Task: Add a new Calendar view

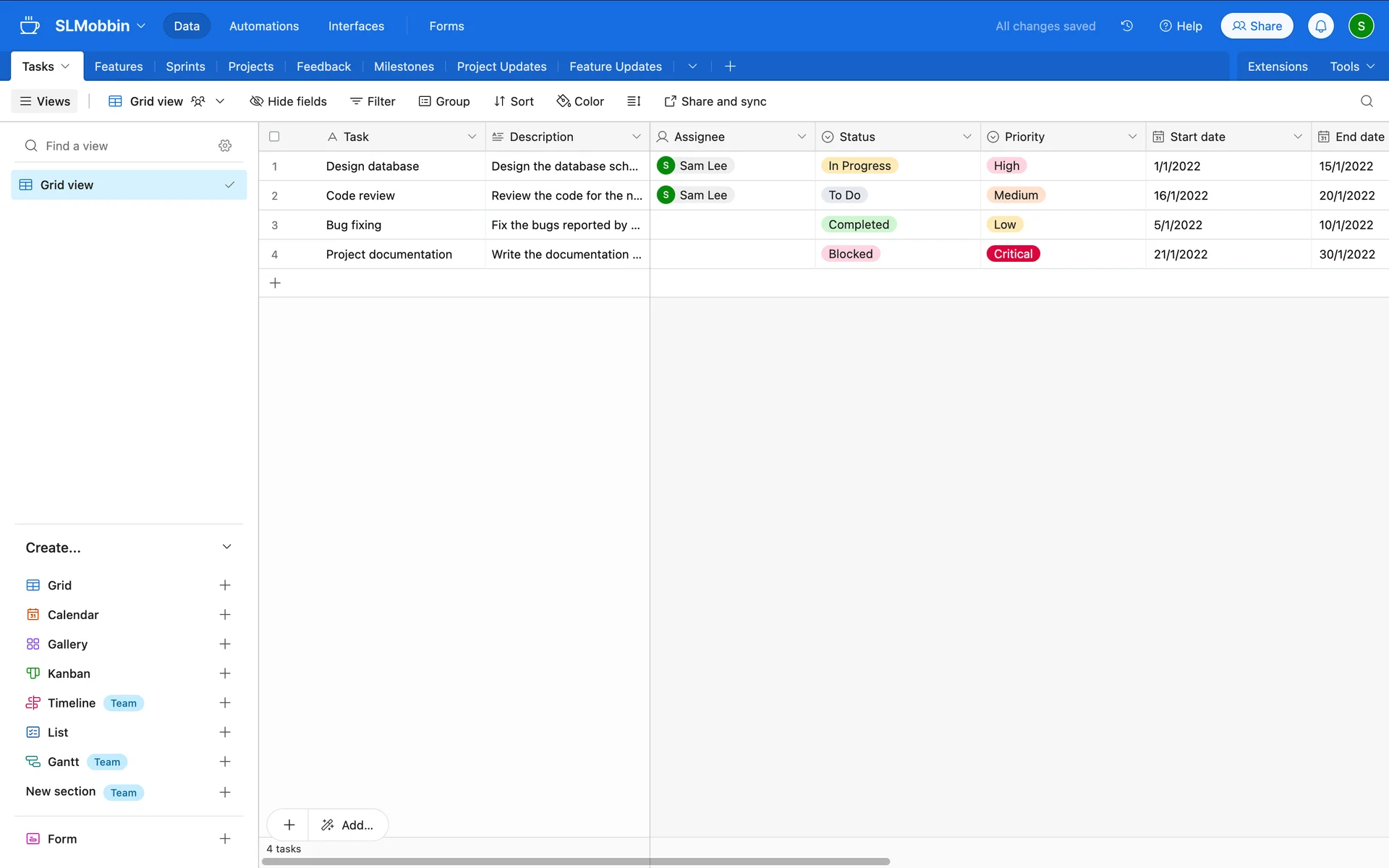Action: (x=225, y=615)
